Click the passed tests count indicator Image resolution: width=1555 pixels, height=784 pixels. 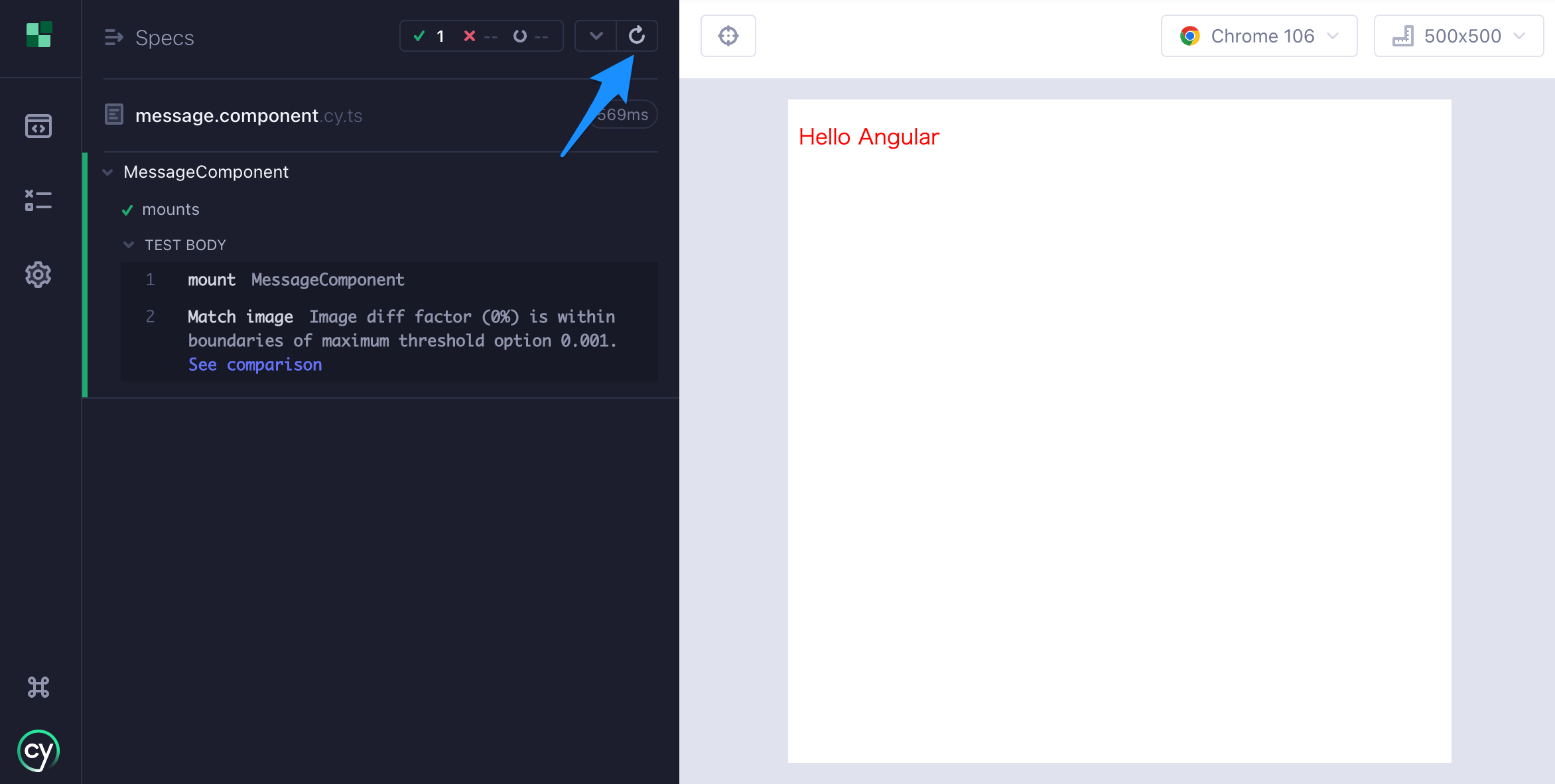429,36
